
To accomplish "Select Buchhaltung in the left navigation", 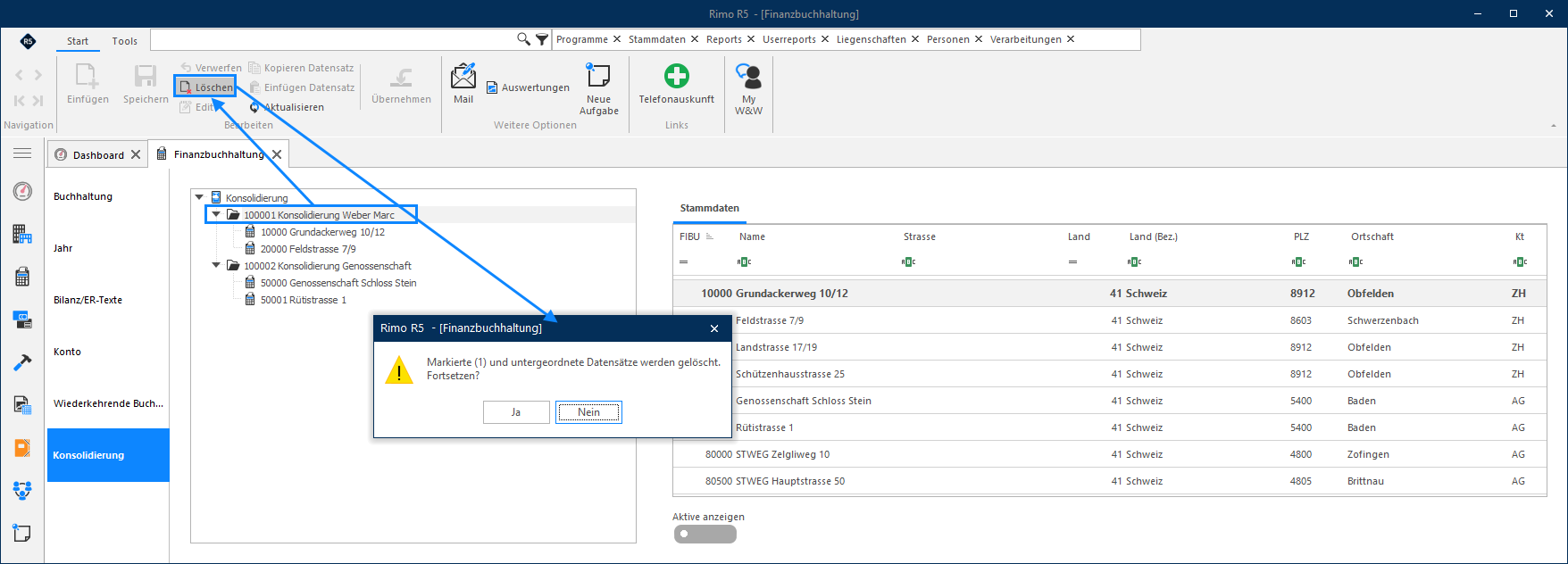I will point(83,196).
